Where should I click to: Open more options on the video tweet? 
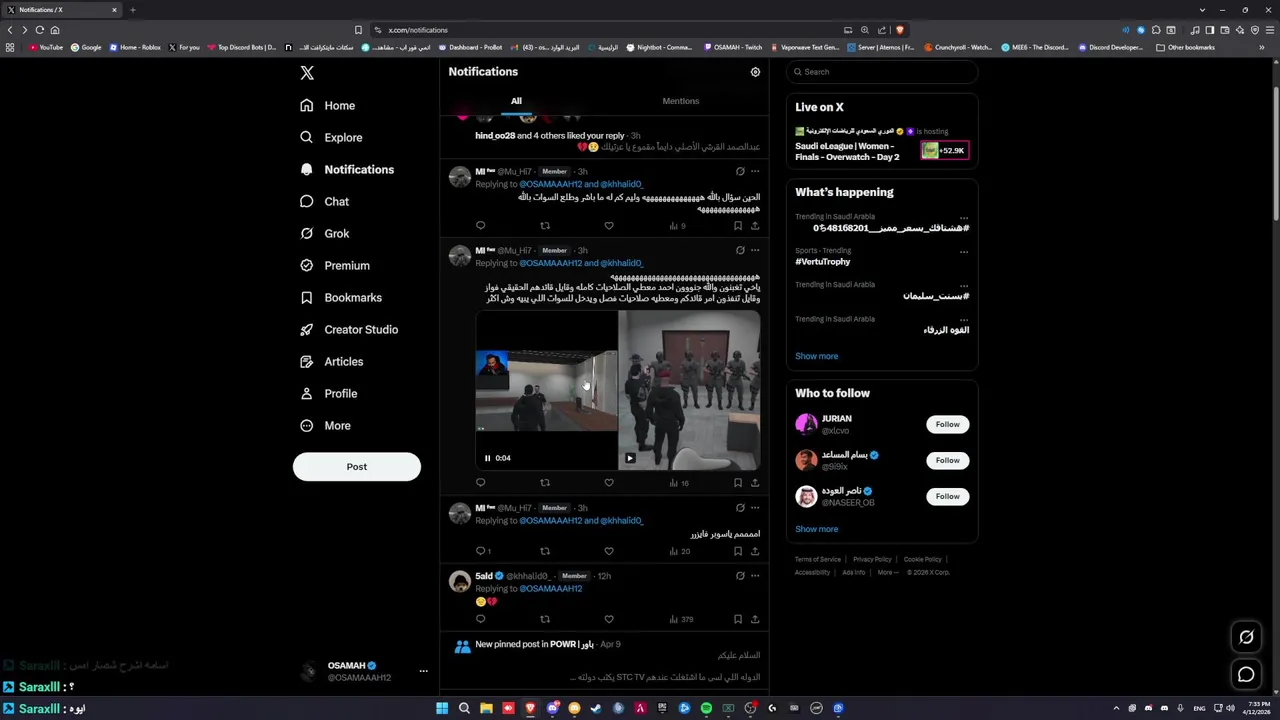(x=755, y=250)
